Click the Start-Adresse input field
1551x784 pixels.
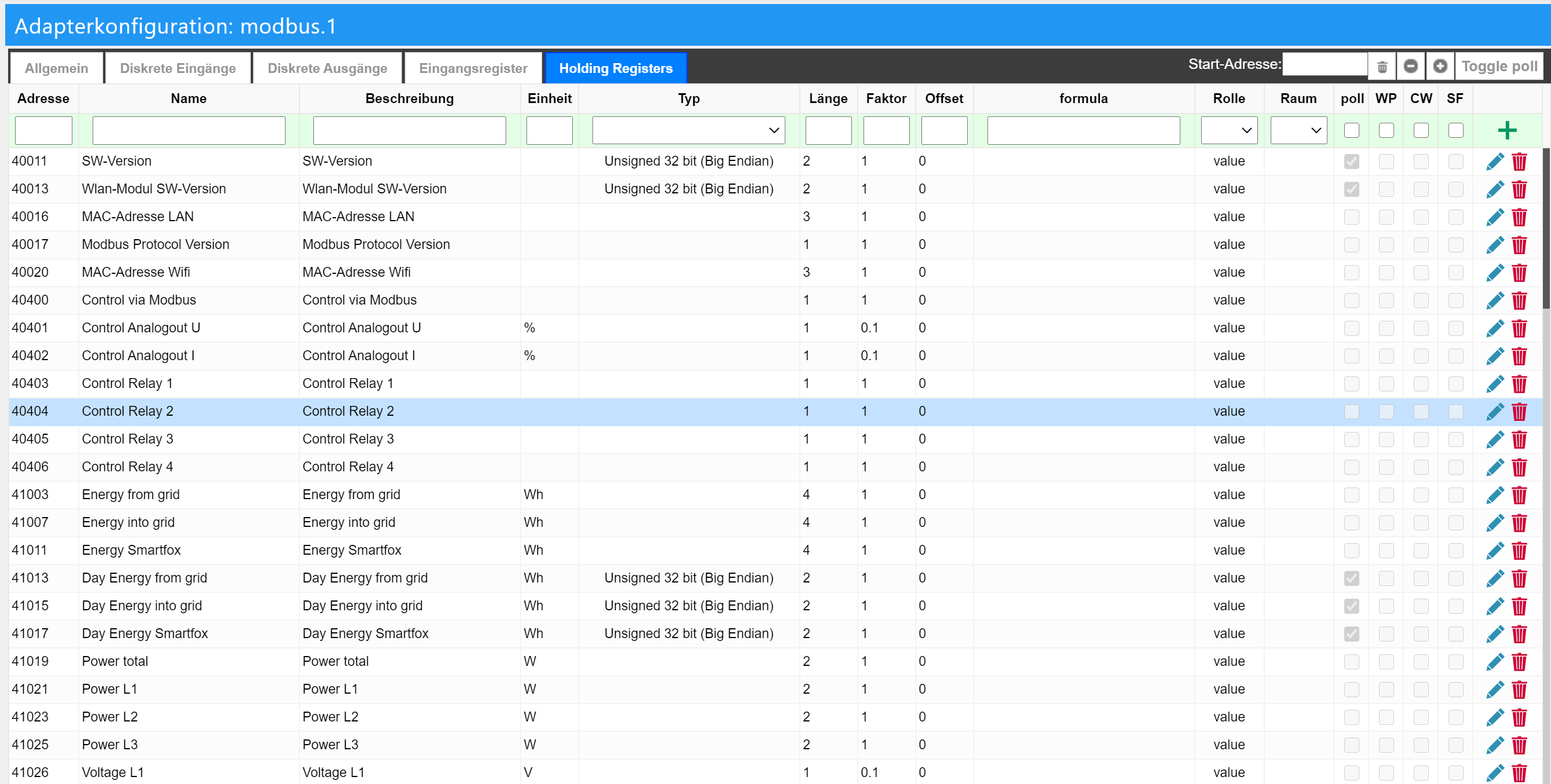click(1325, 64)
